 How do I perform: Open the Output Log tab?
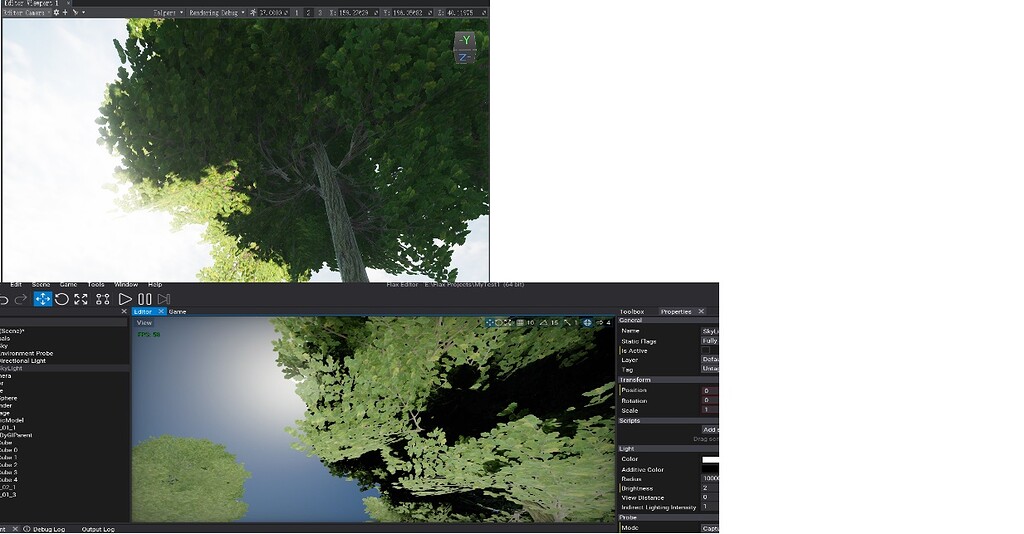pos(98,529)
